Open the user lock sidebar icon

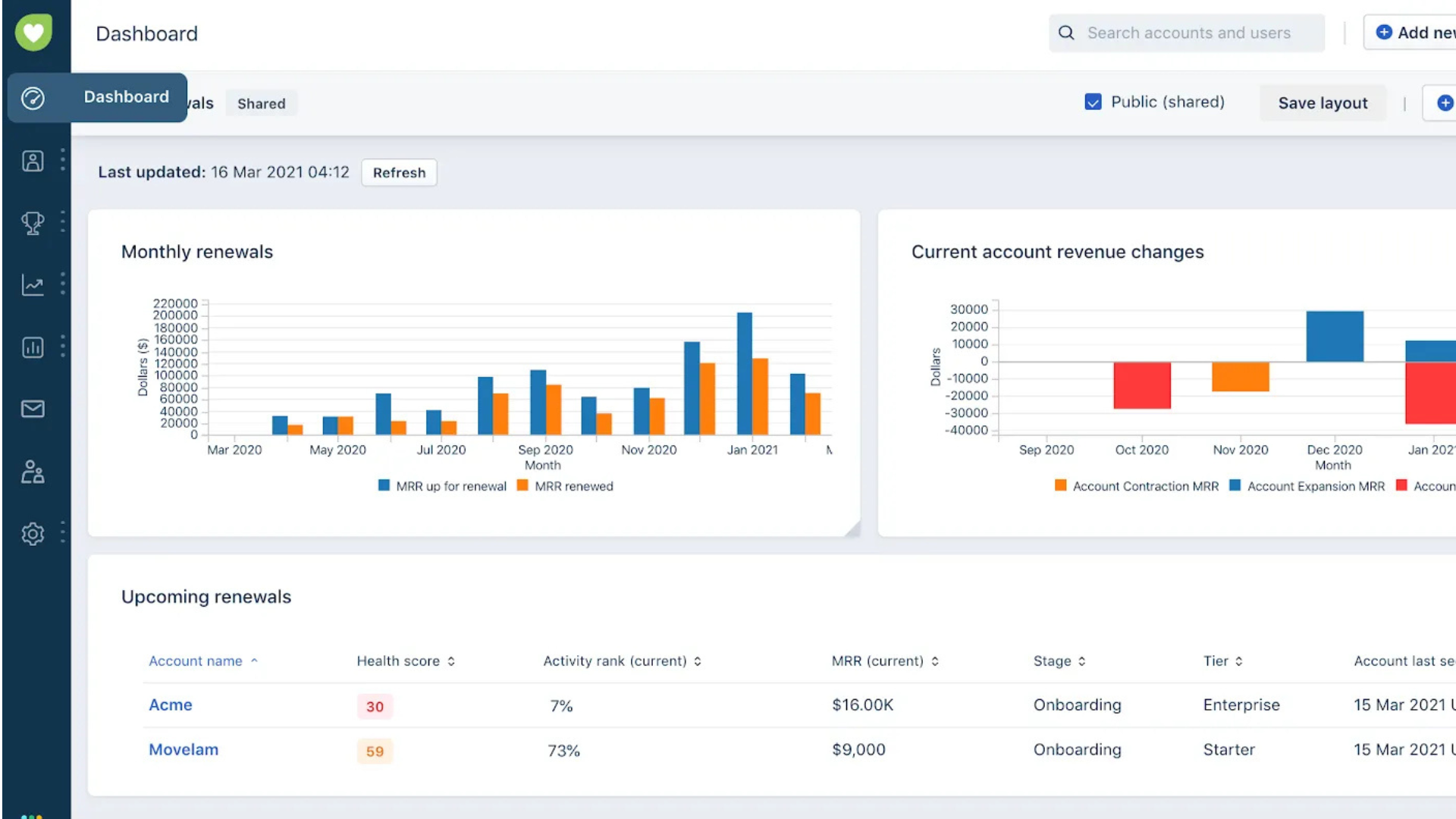(33, 472)
